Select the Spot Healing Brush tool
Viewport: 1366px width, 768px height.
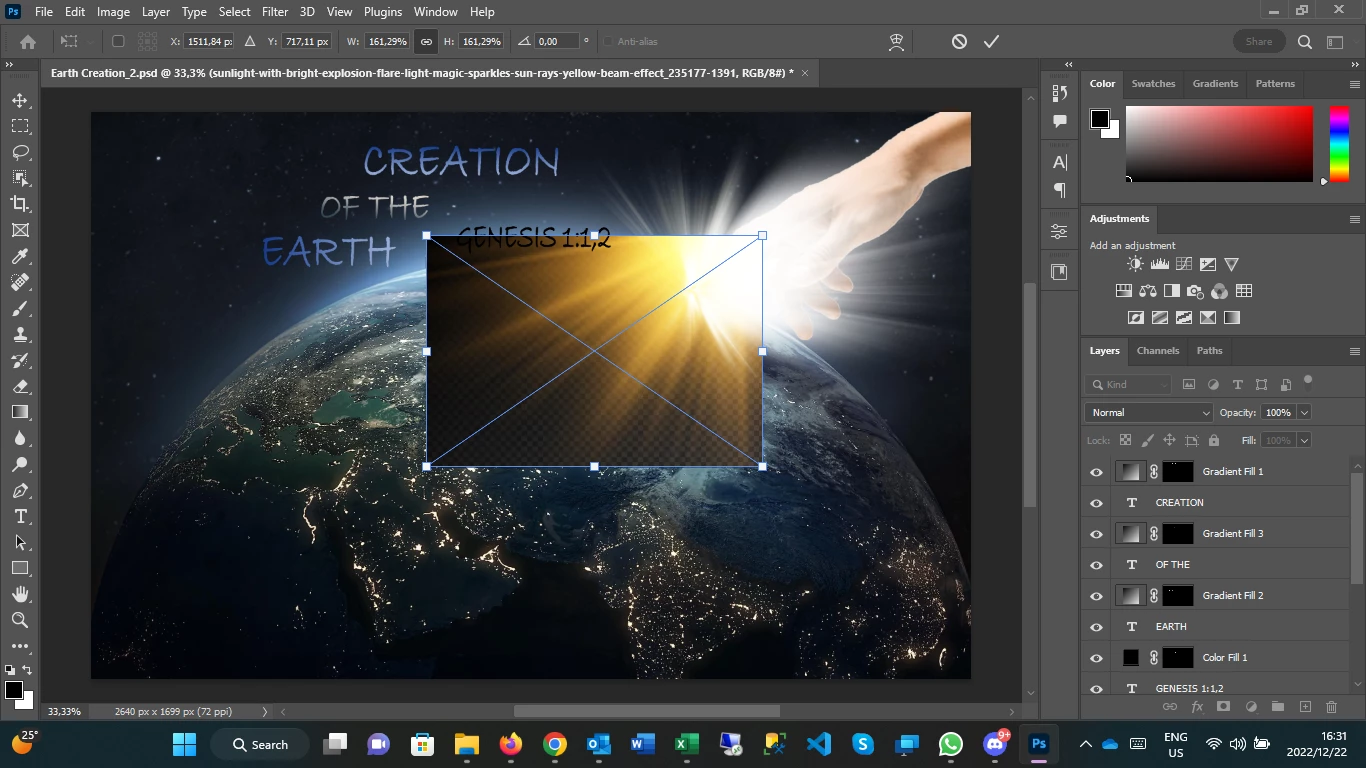coord(20,282)
